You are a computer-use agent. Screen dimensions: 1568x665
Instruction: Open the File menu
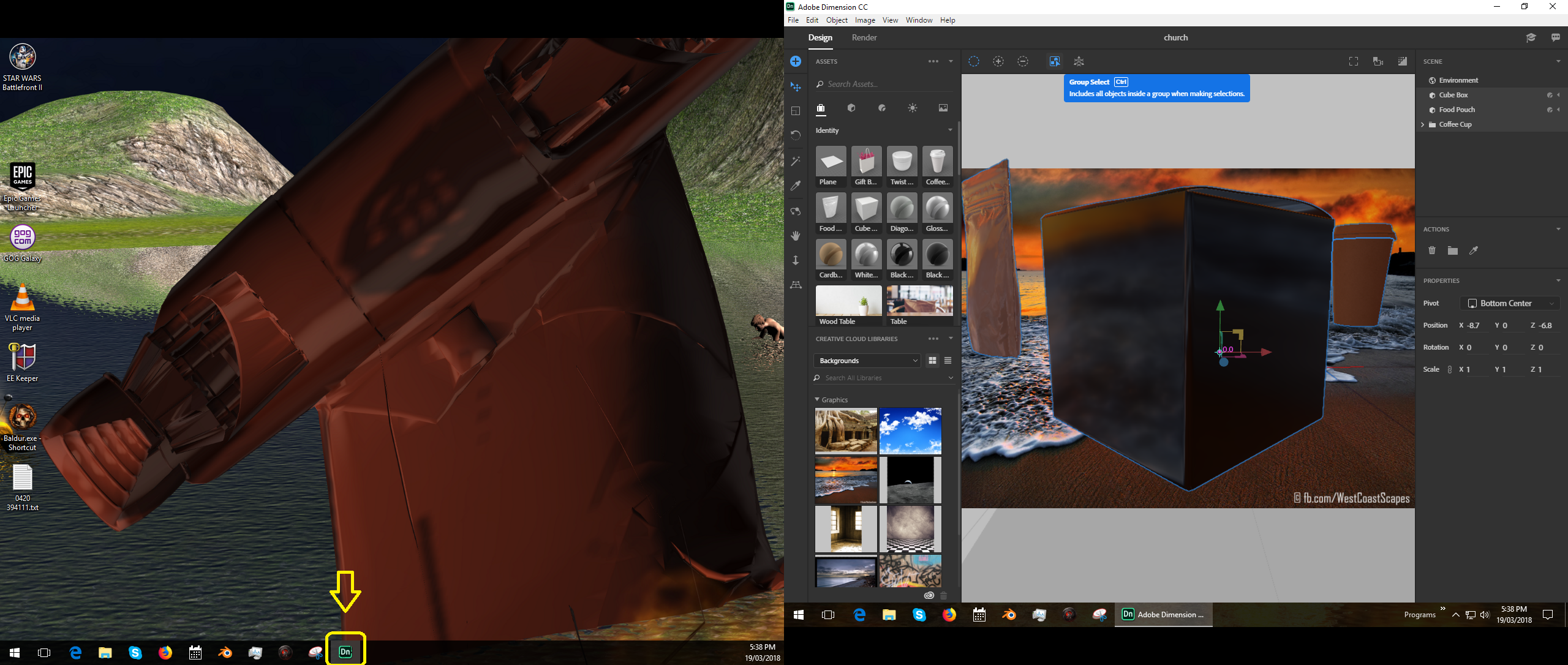793,20
